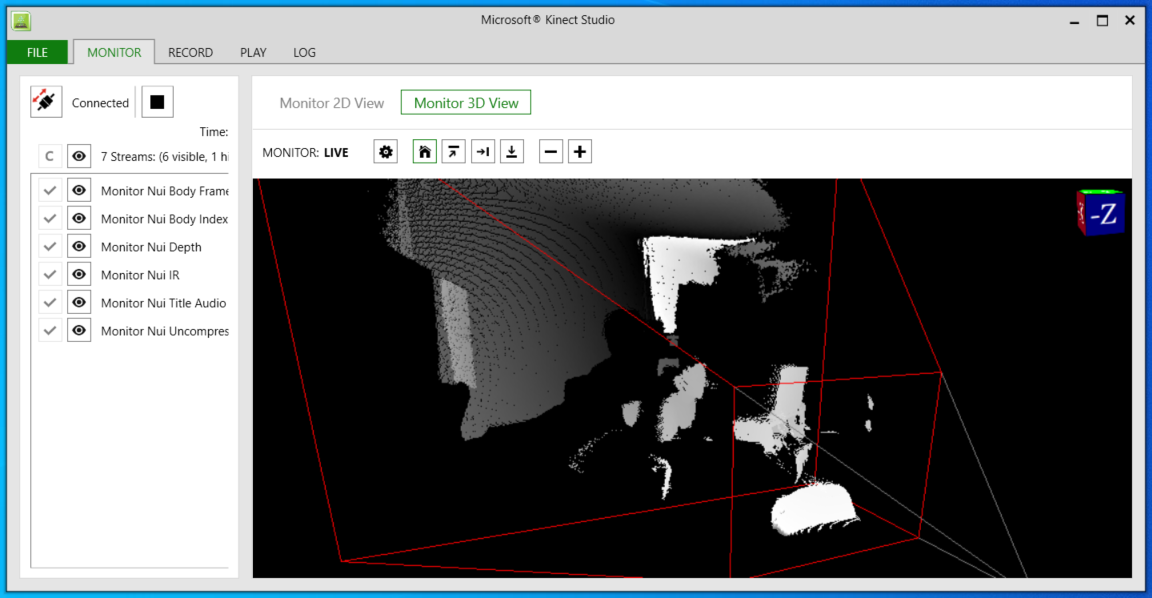Open the 3D view settings gear
The image size is (1152, 598).
(385, 152)
